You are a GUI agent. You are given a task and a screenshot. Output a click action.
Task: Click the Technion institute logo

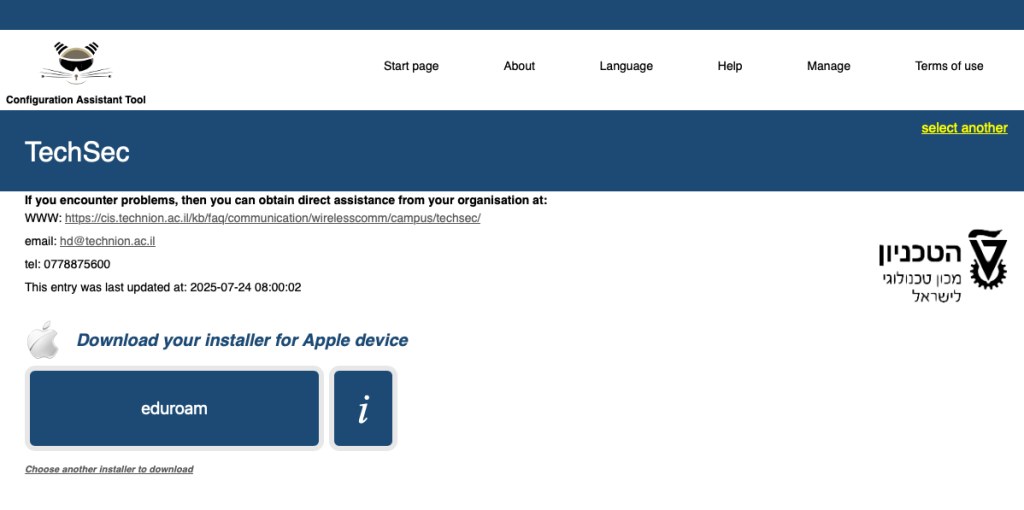tap(941, 265)
